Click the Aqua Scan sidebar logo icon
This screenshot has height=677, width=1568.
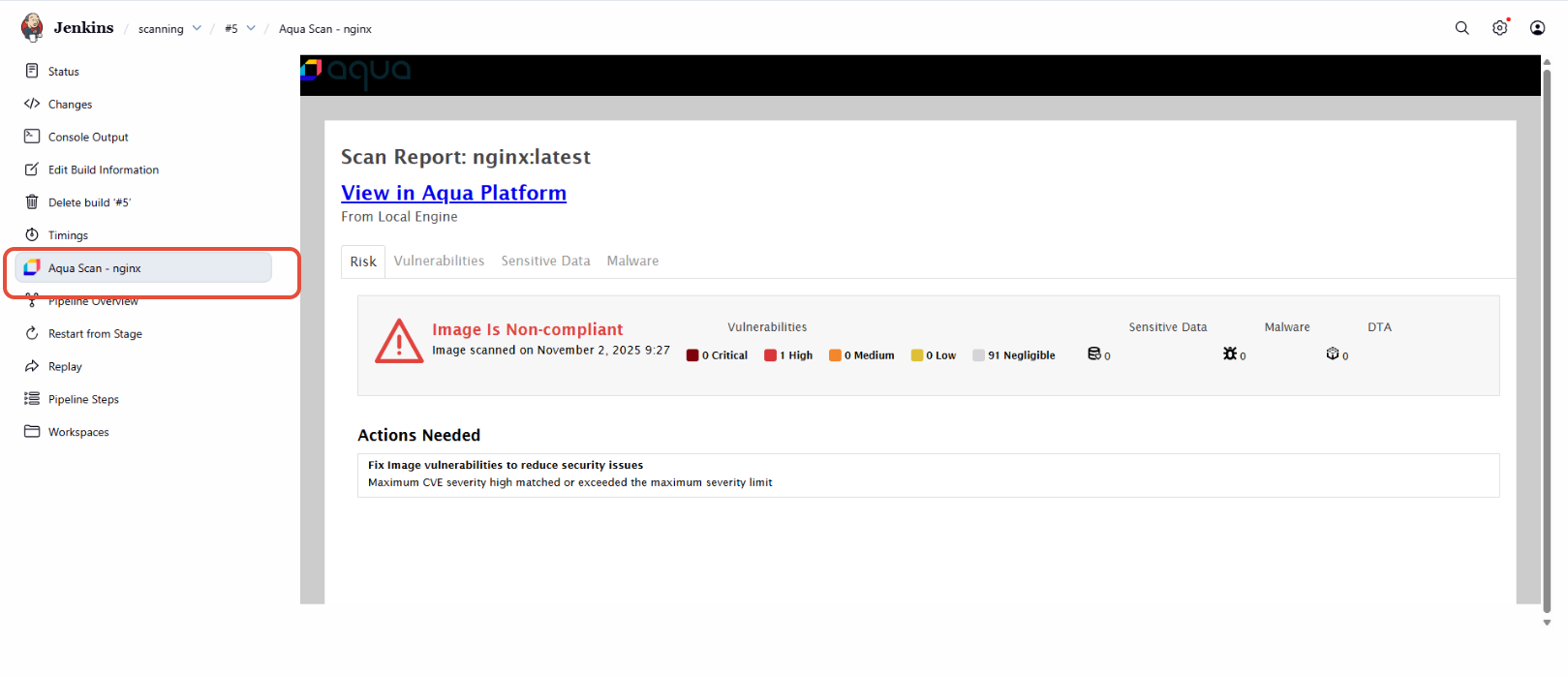pyautogui.click(x=32, y=267)
